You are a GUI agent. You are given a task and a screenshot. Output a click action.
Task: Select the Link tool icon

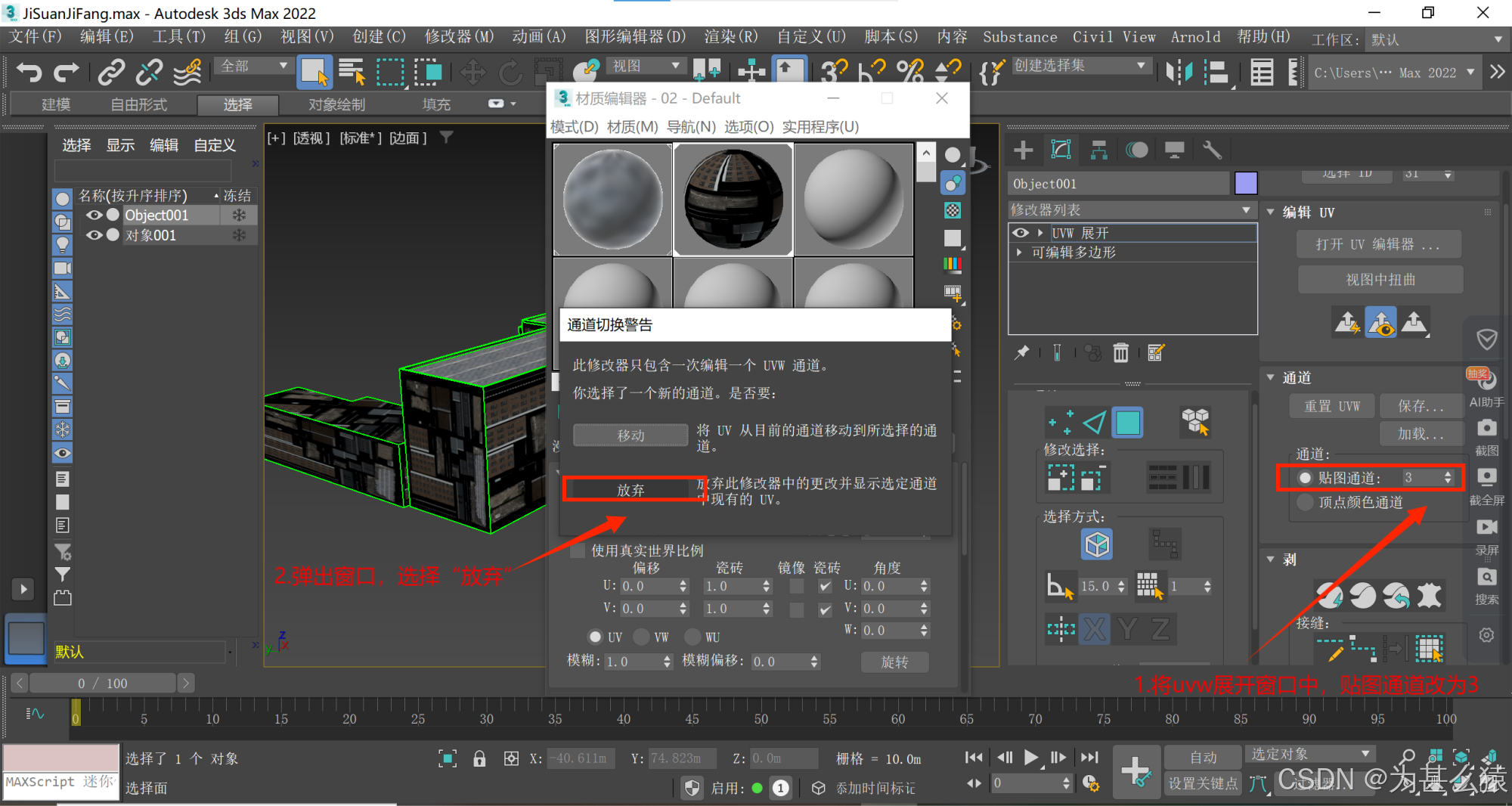(x=111, y=72)
